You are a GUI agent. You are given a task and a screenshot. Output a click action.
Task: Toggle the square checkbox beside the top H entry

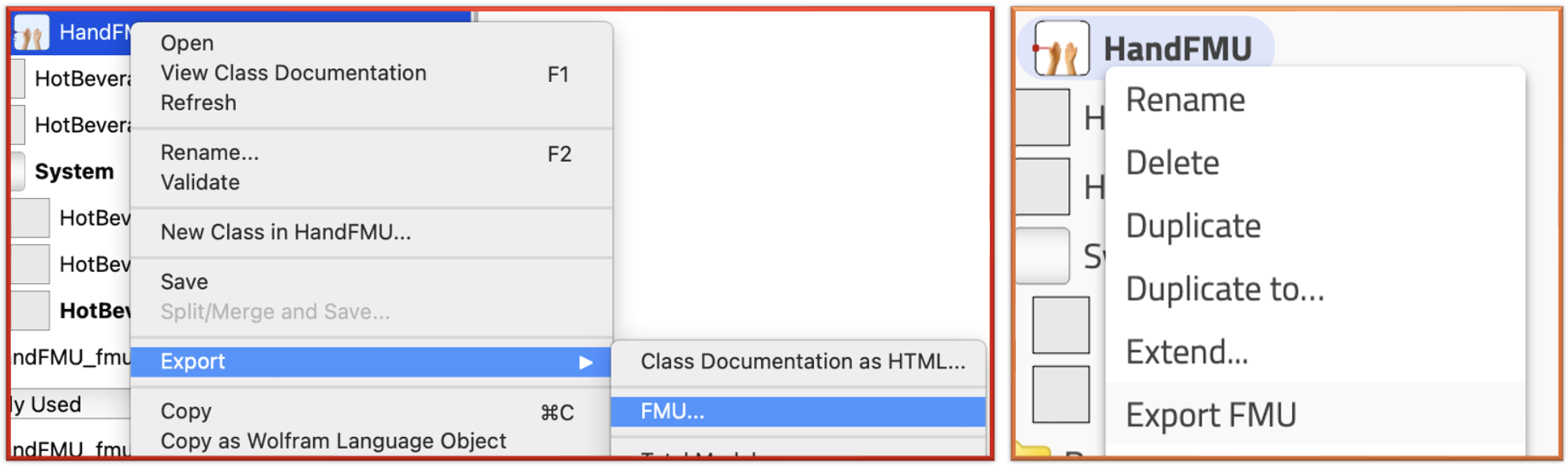(x=1041, y=117)
